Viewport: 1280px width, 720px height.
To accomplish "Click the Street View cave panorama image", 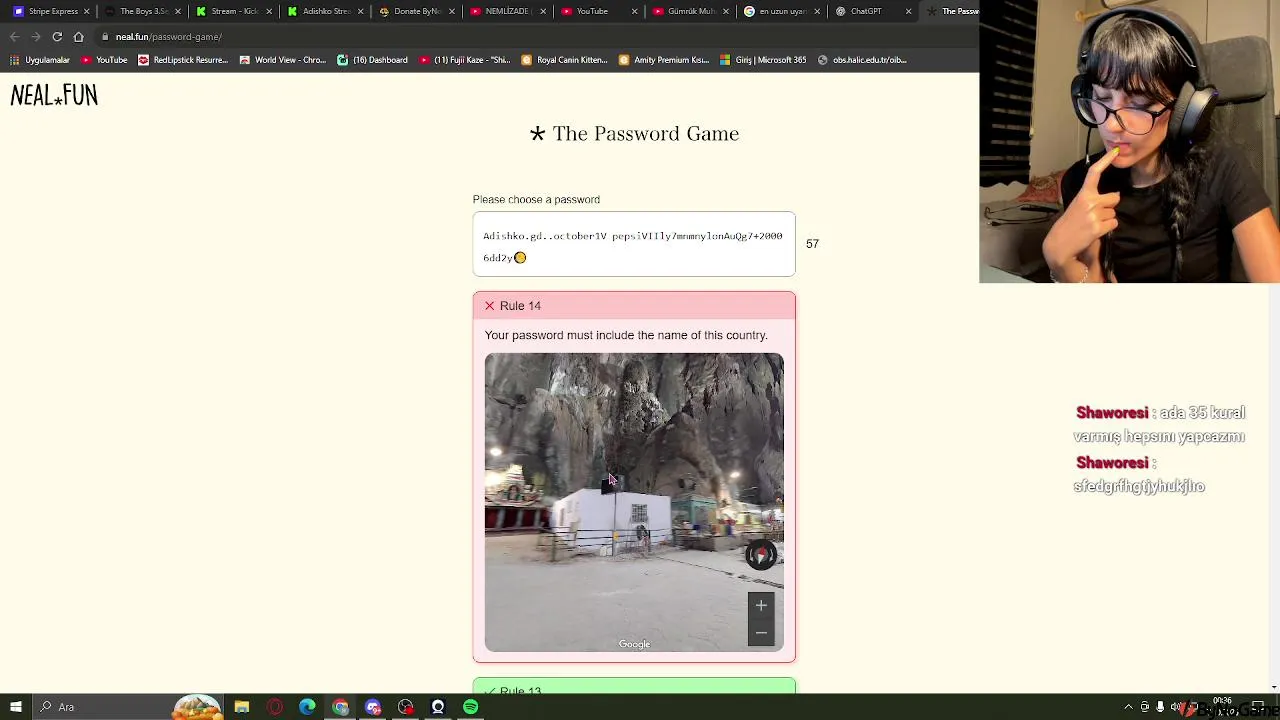I will tap(634, 502).
